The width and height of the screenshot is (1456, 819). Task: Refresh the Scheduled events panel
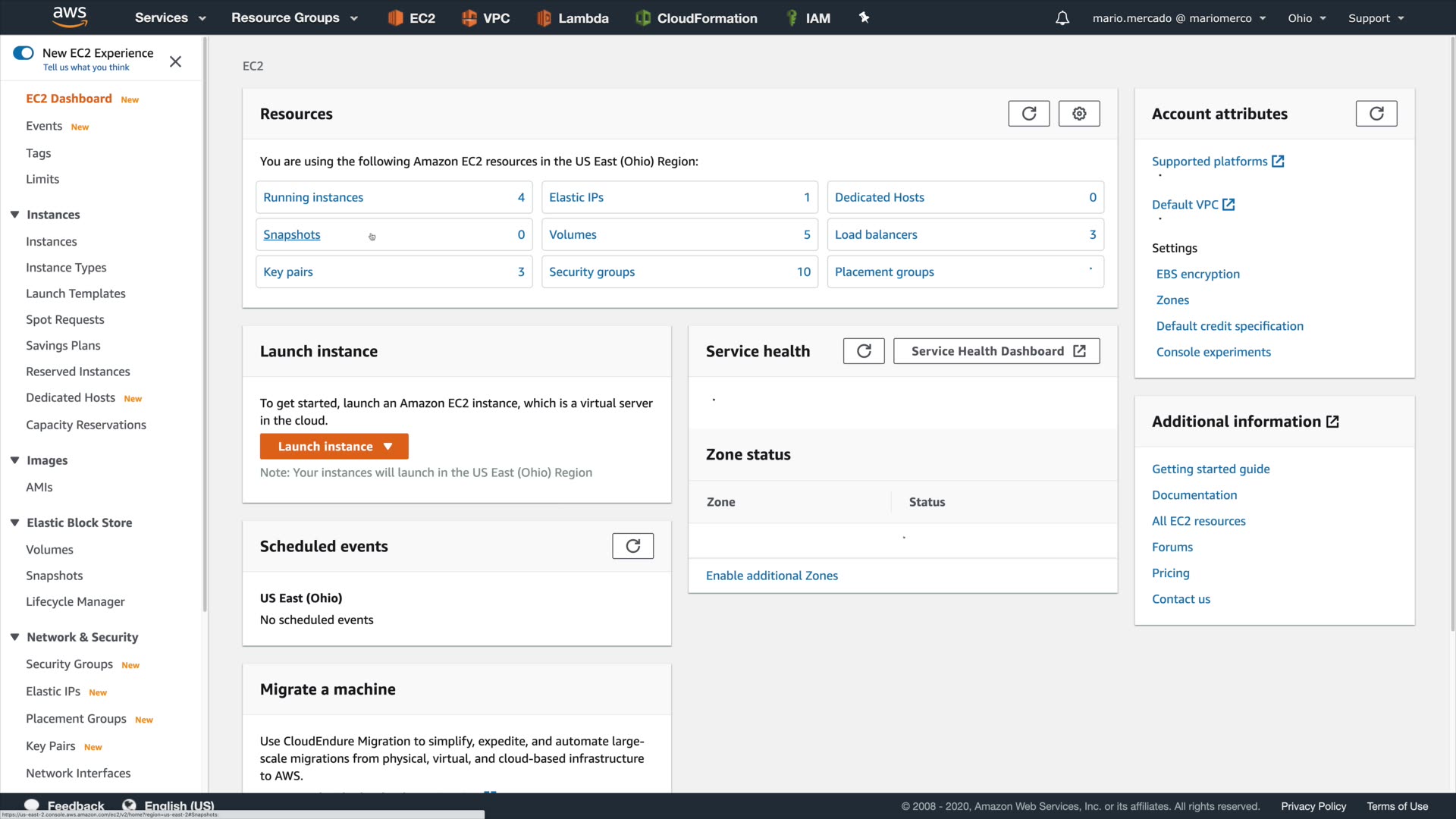tap(632, 546)
